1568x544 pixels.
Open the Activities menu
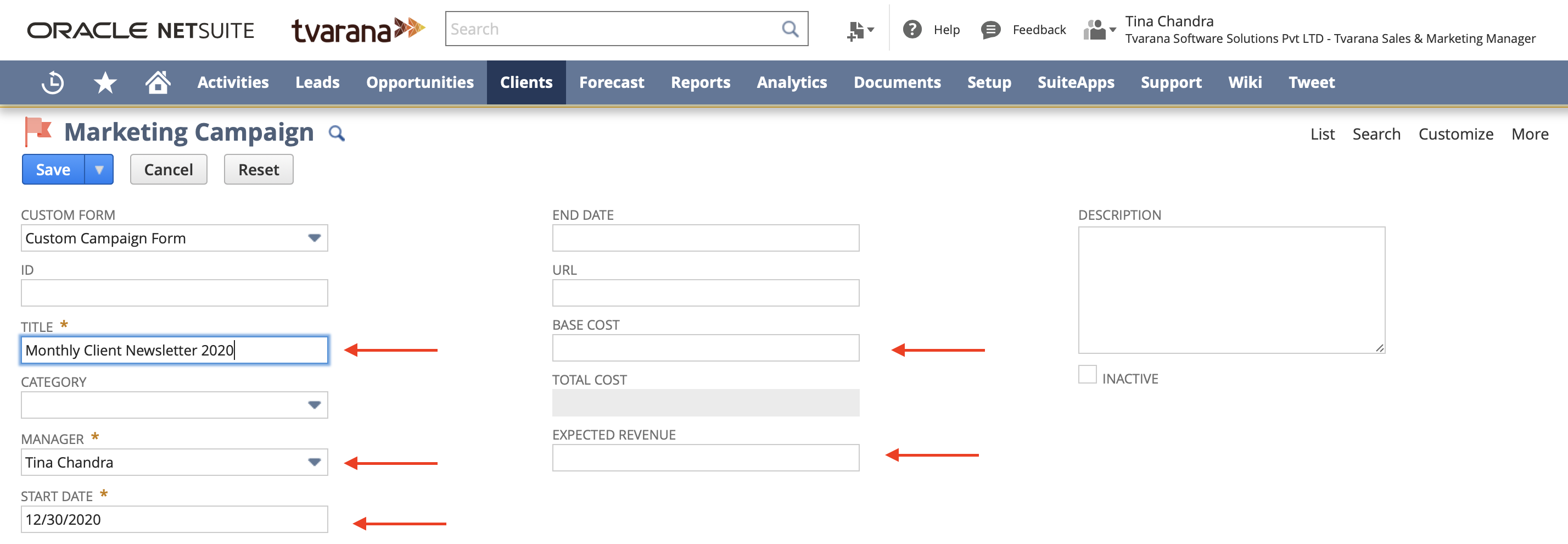coord(233,82)
